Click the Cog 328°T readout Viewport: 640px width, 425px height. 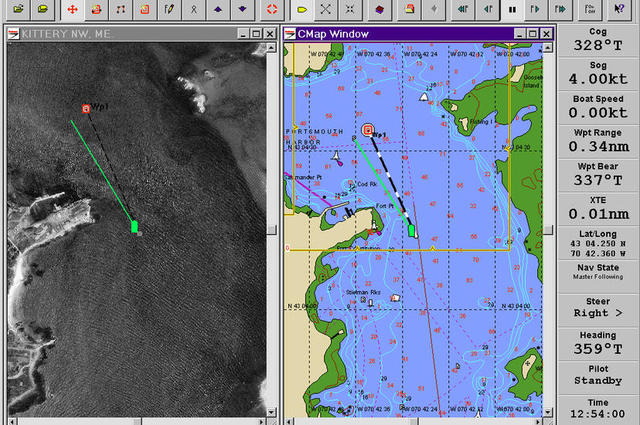coord(598,40)
